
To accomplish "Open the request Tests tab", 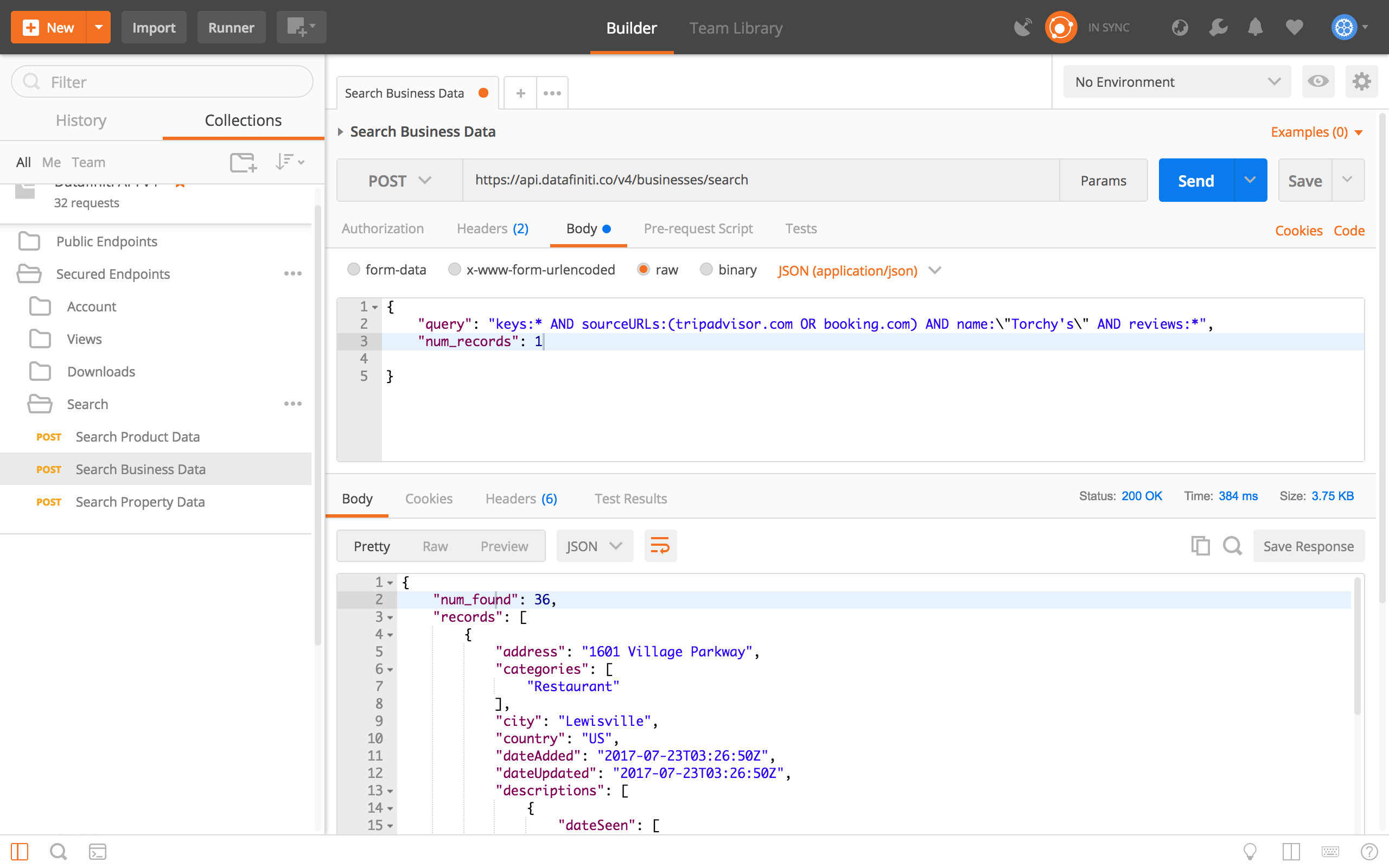I will tap(801, 228).
